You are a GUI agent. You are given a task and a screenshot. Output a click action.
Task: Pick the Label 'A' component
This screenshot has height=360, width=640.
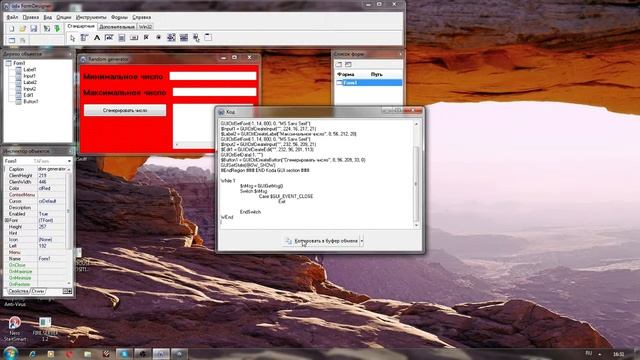(97, 38)
